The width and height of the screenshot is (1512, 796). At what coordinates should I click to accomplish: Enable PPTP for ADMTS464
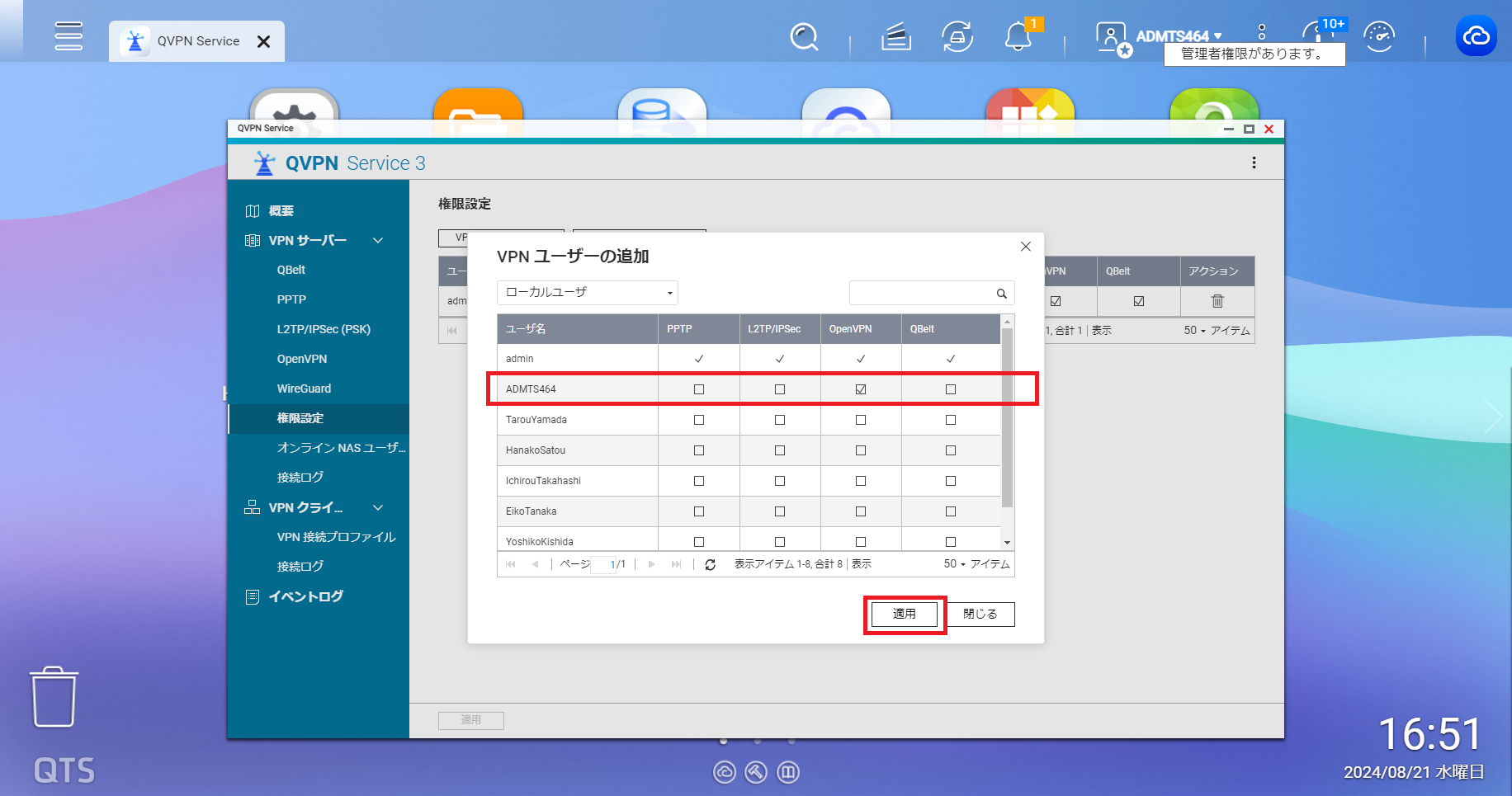click(x=699, y=389)
